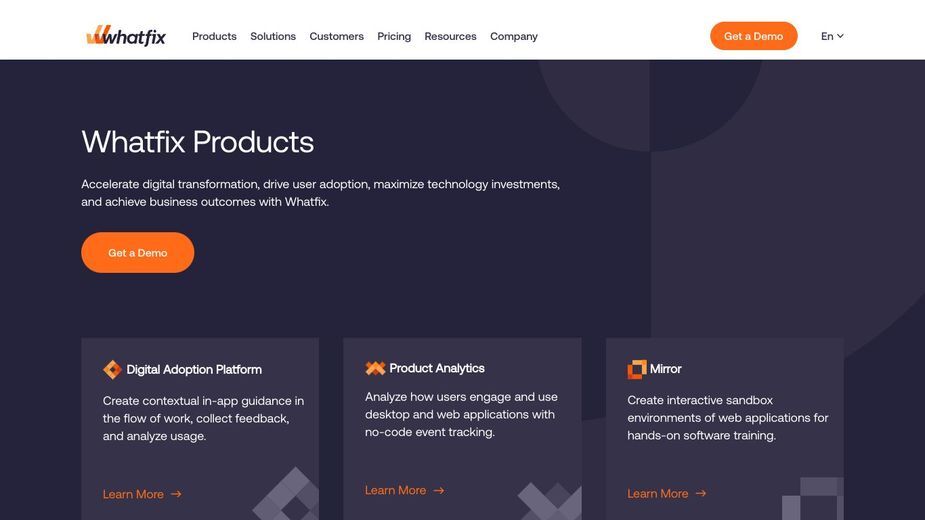Open the Customers menu item

[x=336, y=36]
